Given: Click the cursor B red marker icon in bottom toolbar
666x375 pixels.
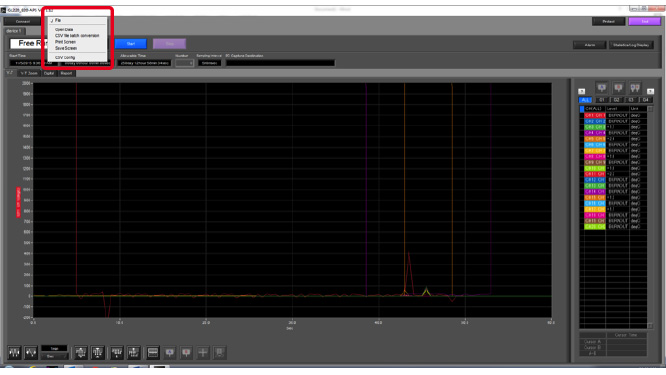Looking at the screenshot, I should click(186, 352).
